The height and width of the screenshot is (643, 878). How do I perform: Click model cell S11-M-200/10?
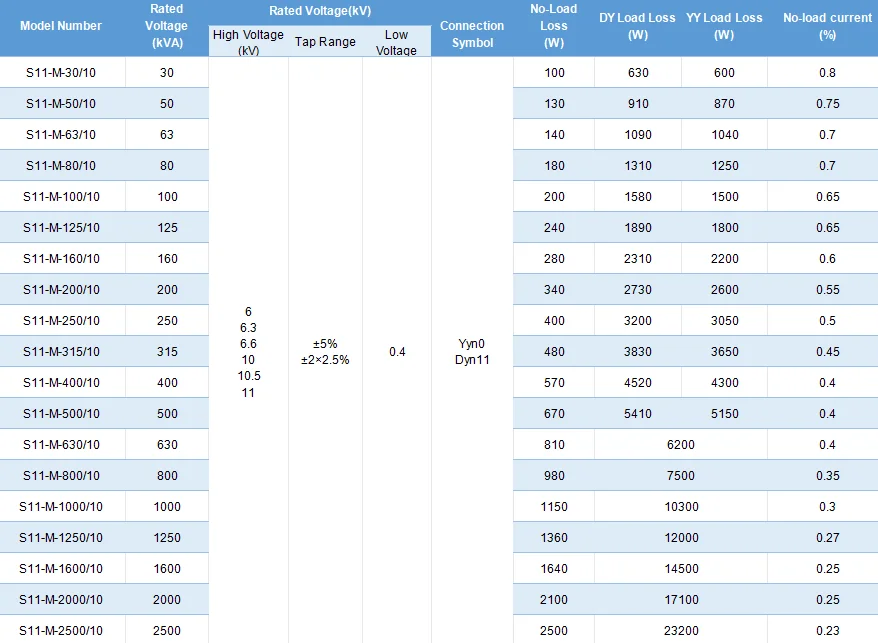(x=61, y=290)
